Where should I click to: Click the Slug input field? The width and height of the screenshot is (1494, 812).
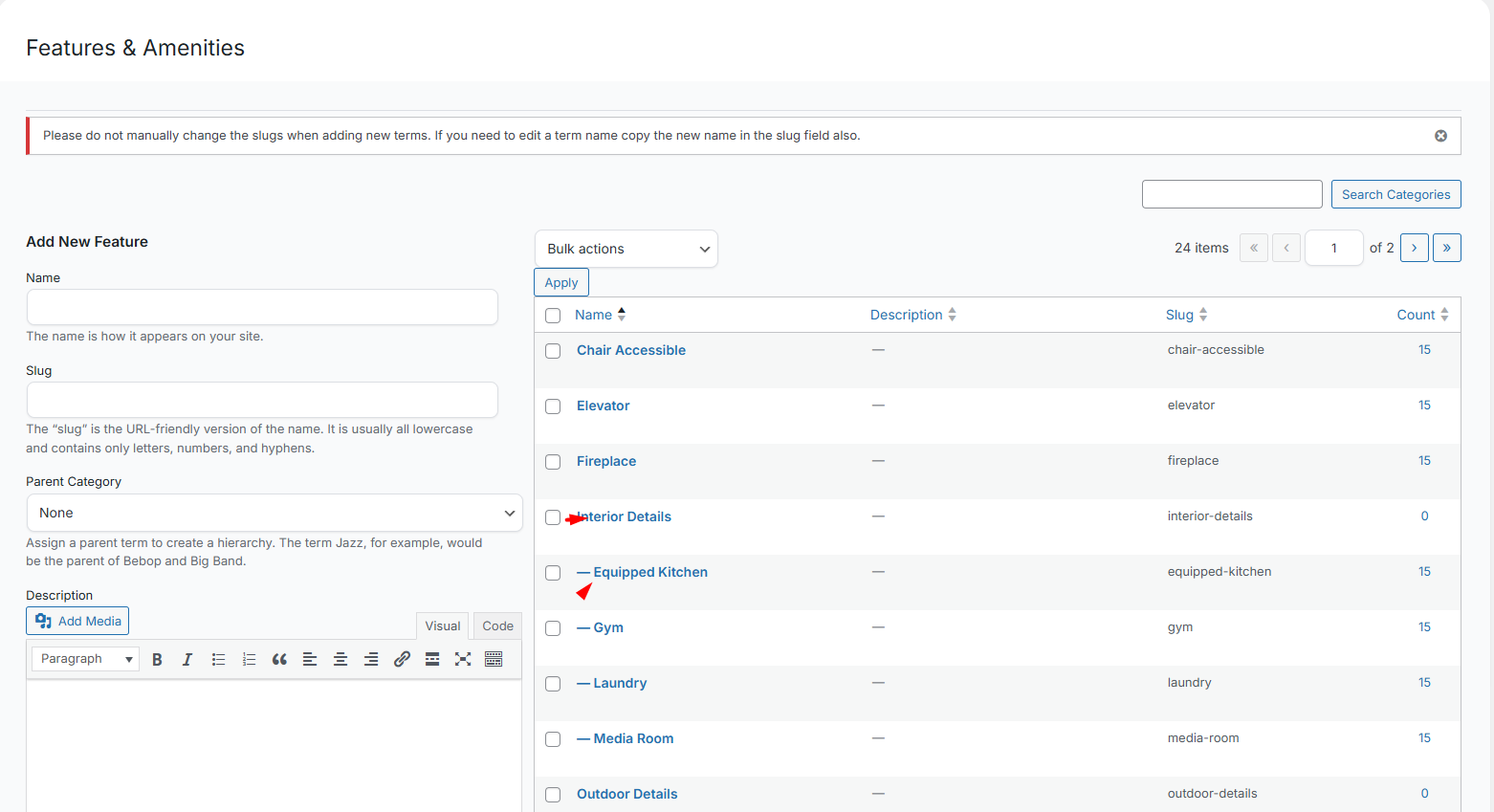(262, 400)
